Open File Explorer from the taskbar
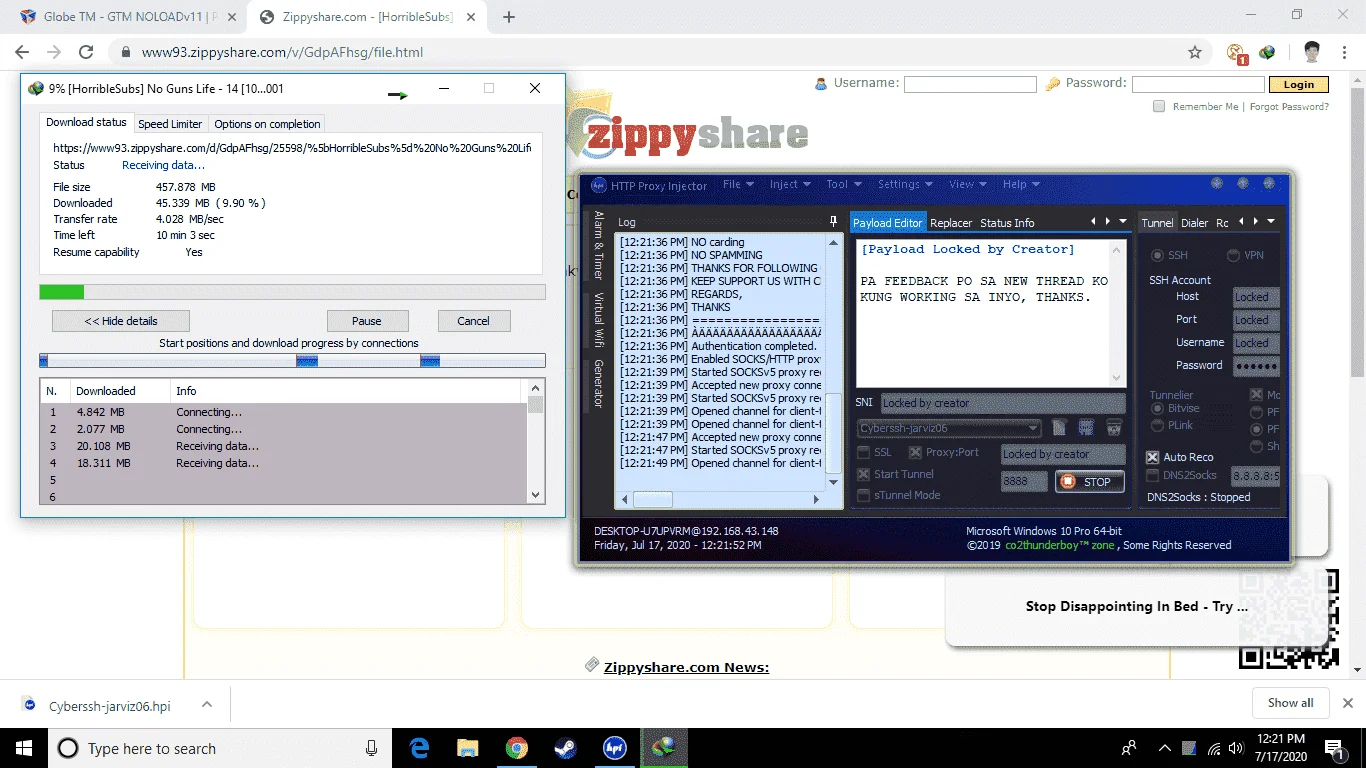Viewport: 1366px width, 768px height. click(x=468, y=748)
